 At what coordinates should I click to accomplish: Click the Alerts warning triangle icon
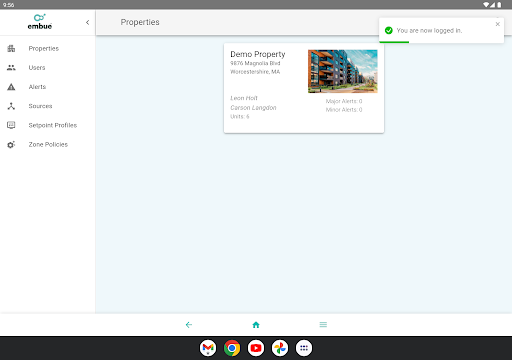[x=11, y=87]
